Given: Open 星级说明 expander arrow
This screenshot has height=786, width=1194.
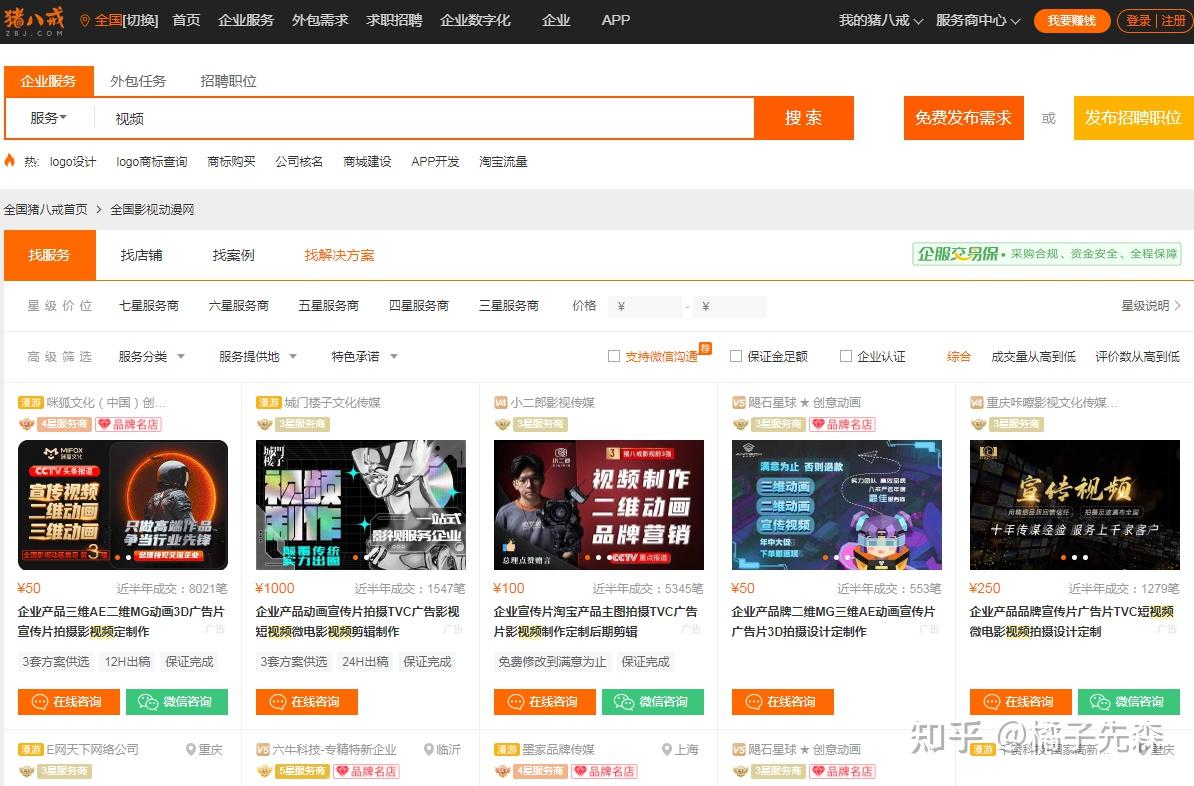Looking at the screenshot, I should tap(1177, 305).
